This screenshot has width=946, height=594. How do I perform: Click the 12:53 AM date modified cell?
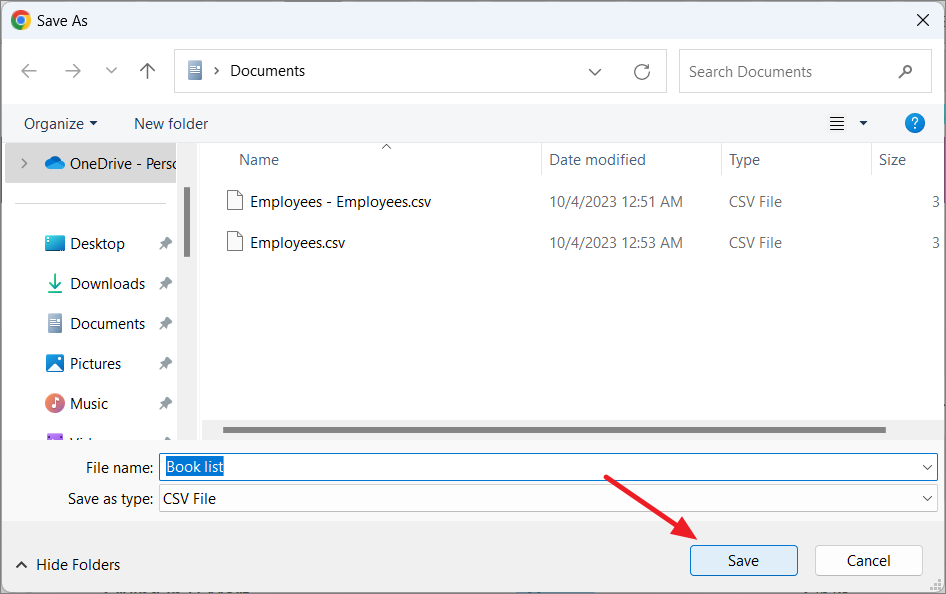pos(616,243)
